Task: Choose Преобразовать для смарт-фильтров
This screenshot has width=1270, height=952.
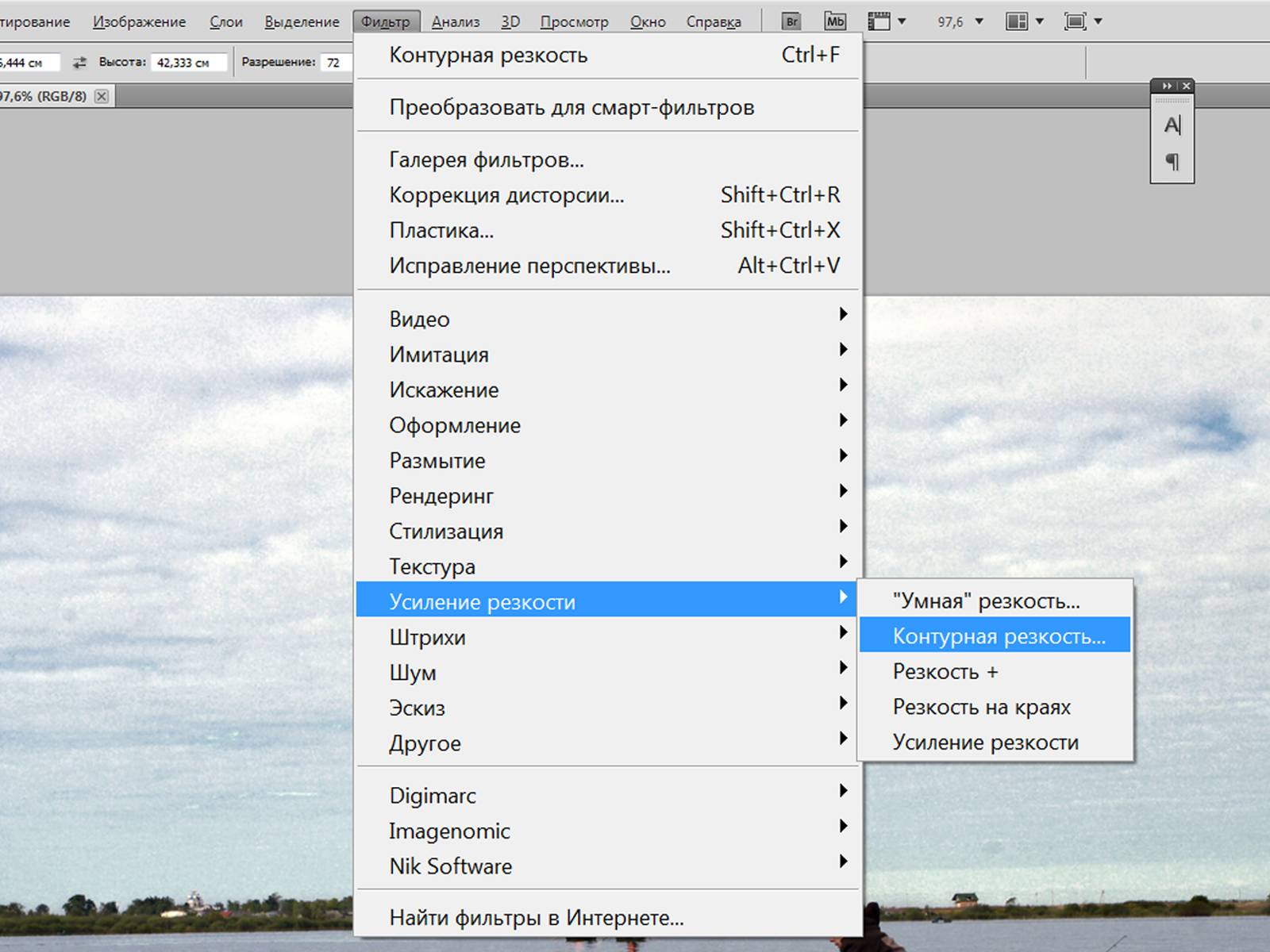Action: click(608, 107)
